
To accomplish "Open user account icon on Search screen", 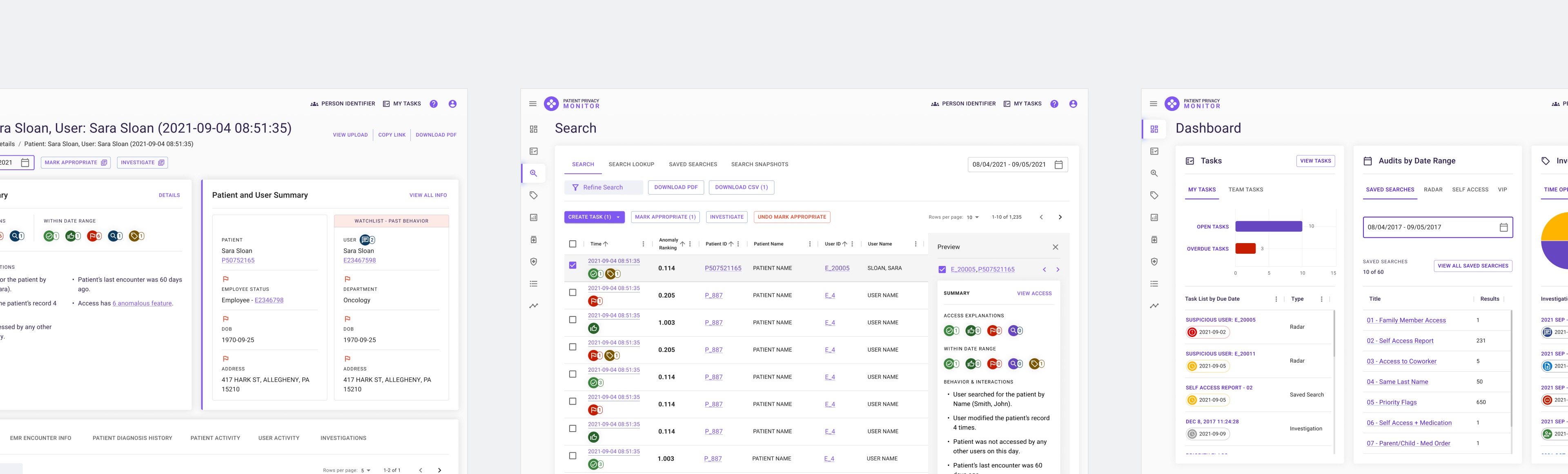I will click(1073, 104).
